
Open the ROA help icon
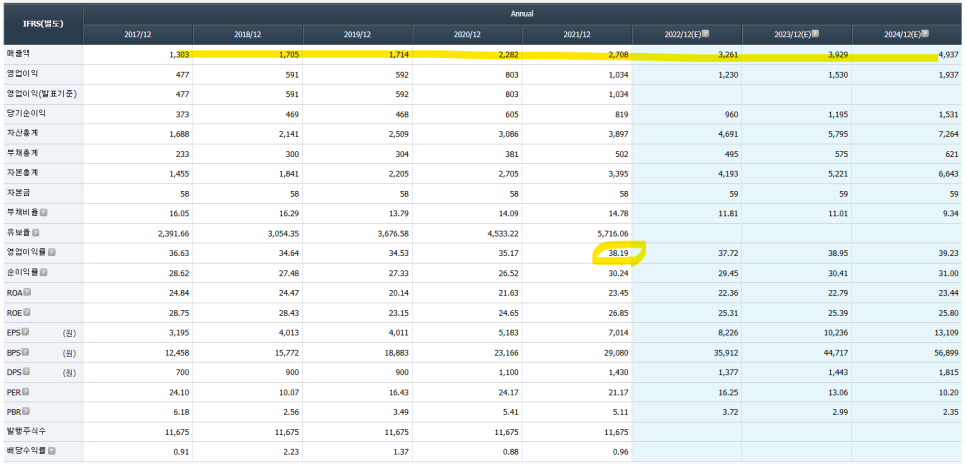26,293
